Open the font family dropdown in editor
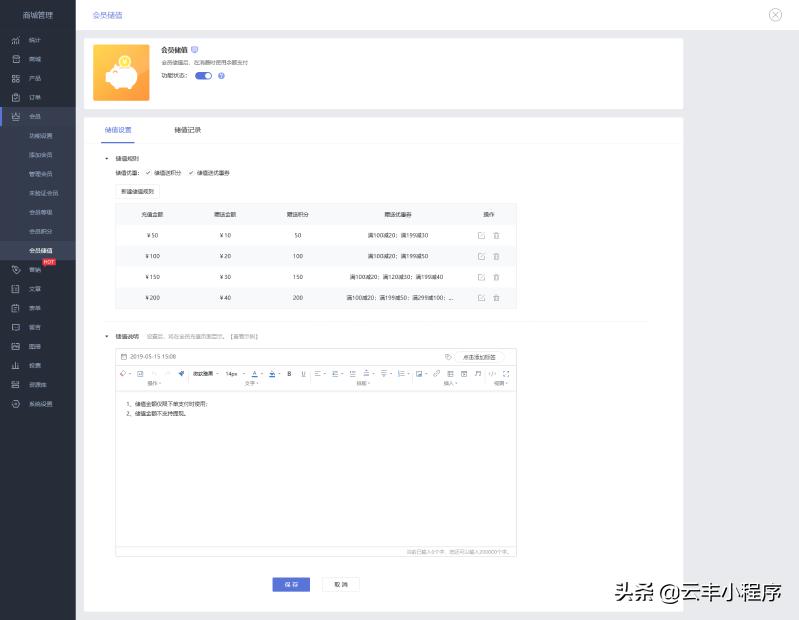The height and width of the screenshot is (620, 799). coord(205,374)
